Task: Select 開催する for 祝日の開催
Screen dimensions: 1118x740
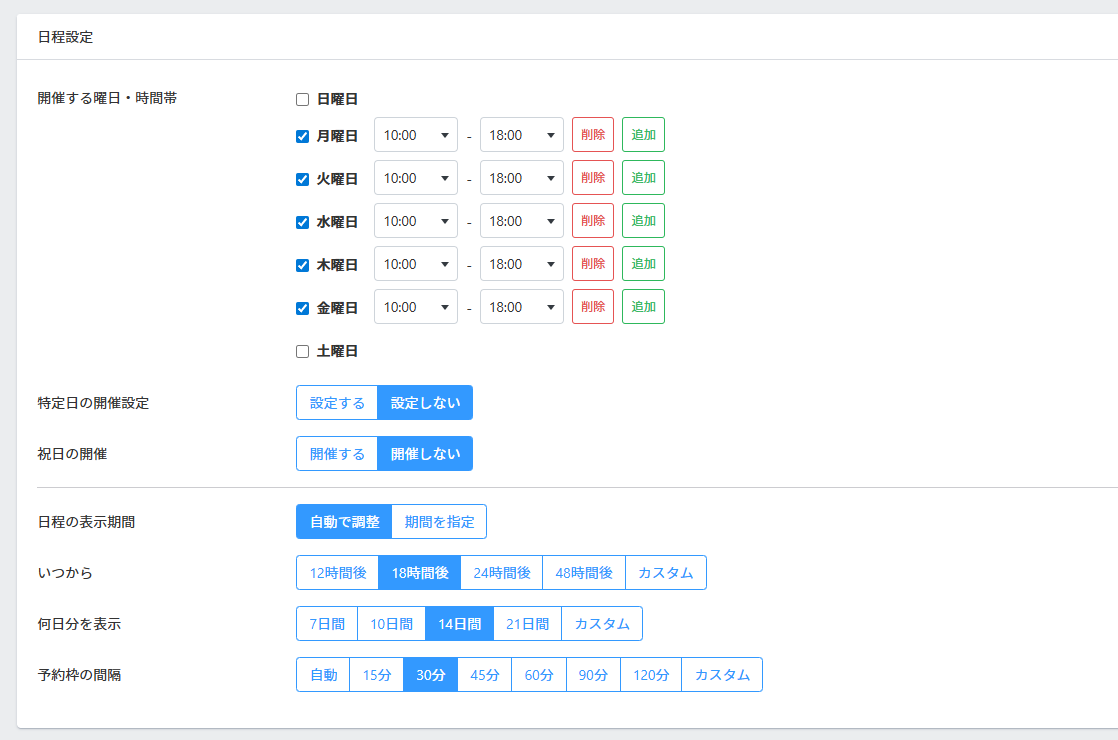Action: pos(337,454)
